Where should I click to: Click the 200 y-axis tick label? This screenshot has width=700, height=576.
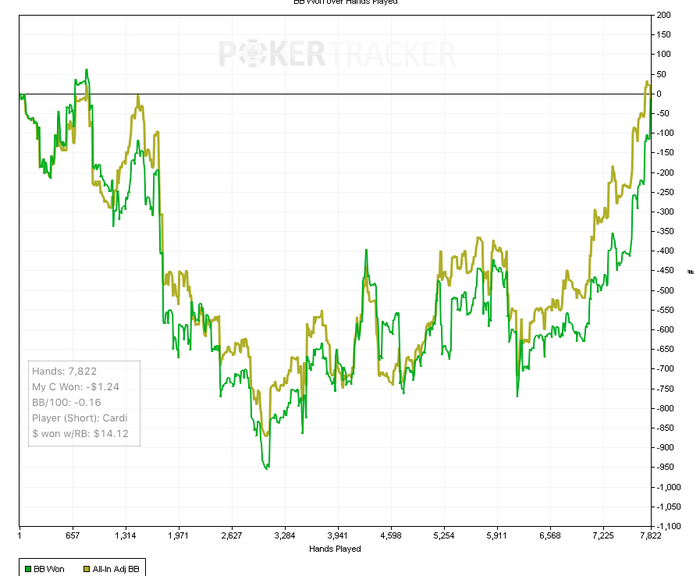(664, 15)
